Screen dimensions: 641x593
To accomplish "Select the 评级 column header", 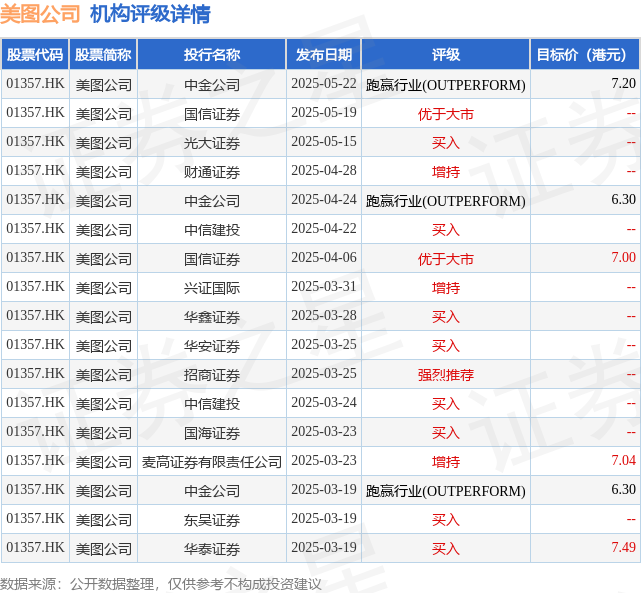I will tap(446, 54).
